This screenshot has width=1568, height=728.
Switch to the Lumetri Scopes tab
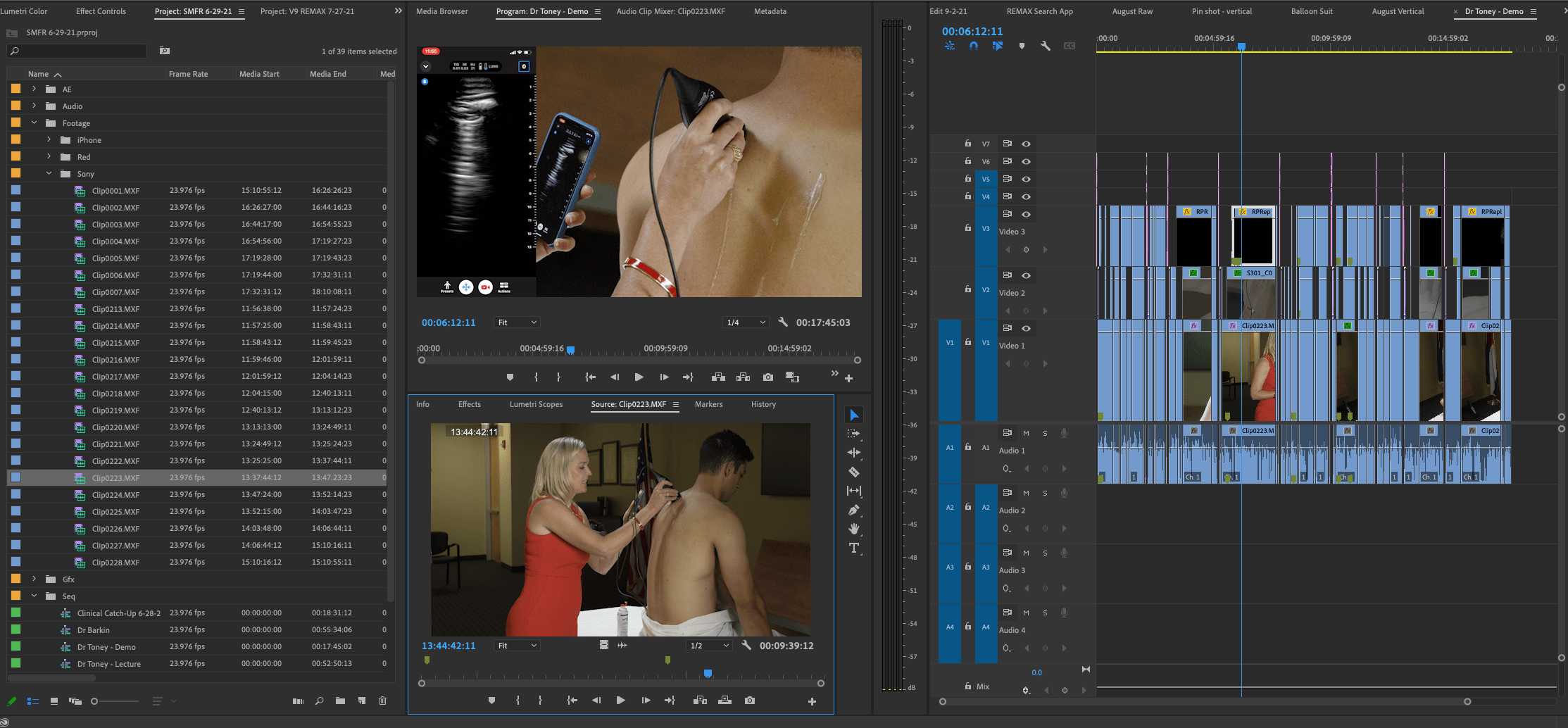[x=536, y=404]
